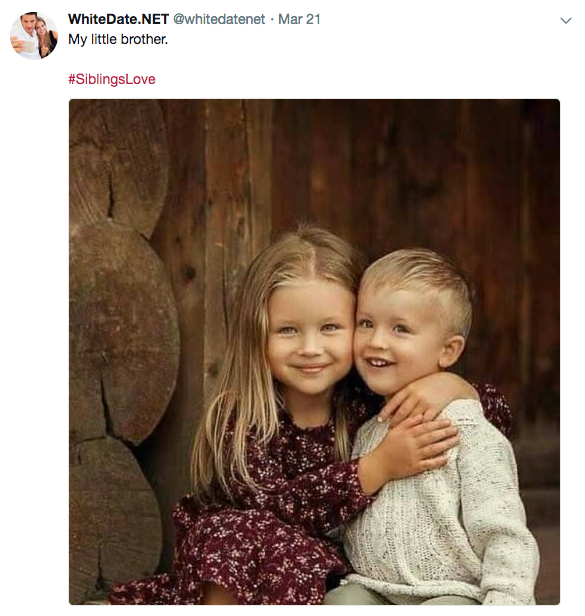Image resolution: width=585 pixels, height=616 pixels.
Task: Search tweets tagged SiblingsLove
Action: (112, 79)
